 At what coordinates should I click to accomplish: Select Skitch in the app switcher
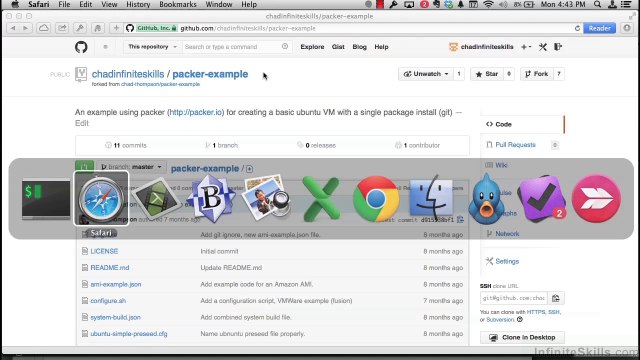coord(596,198)
